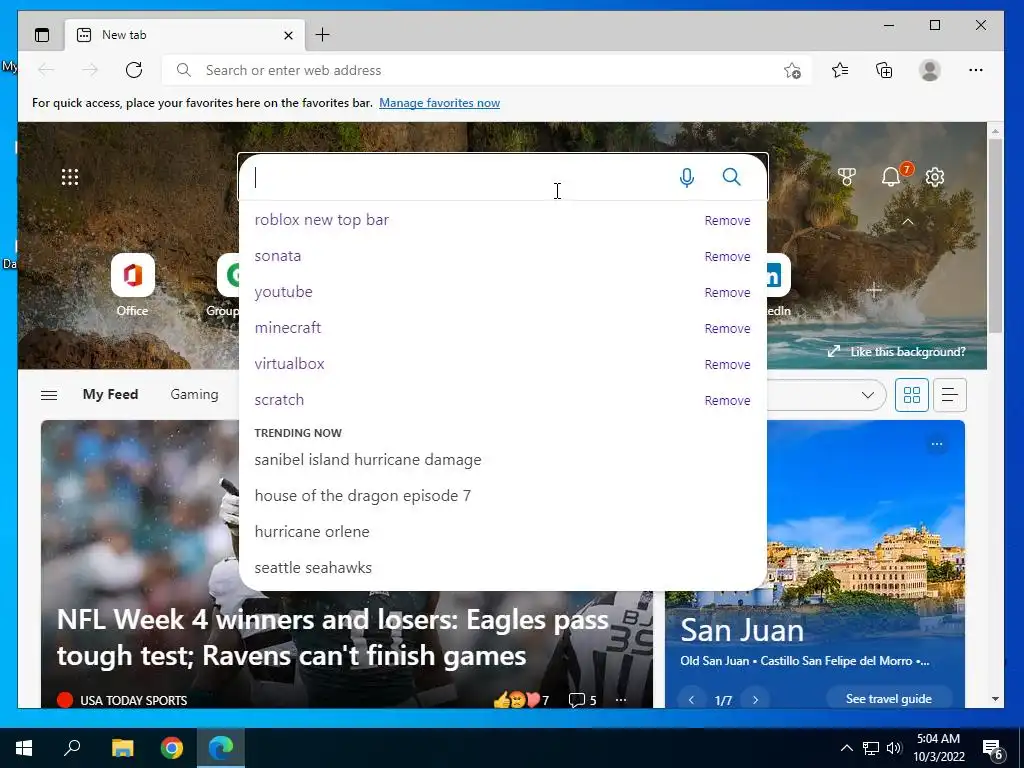
Task: Open the Office quick link tile
Action: 133,285
